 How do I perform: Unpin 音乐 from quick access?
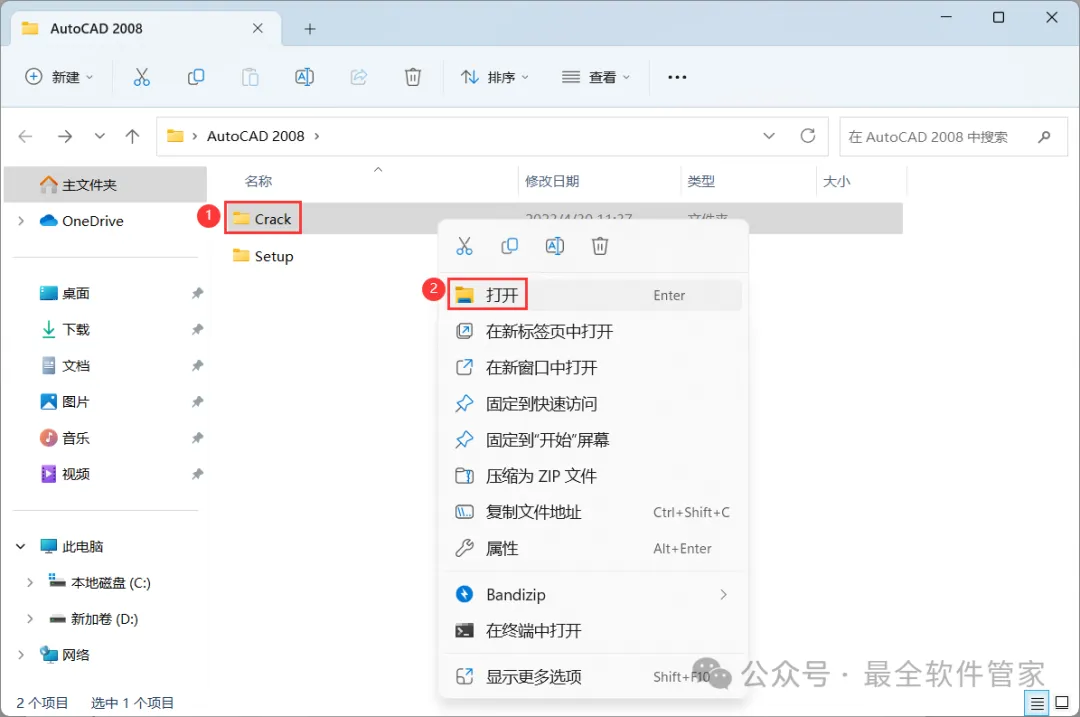click(197, 438)
